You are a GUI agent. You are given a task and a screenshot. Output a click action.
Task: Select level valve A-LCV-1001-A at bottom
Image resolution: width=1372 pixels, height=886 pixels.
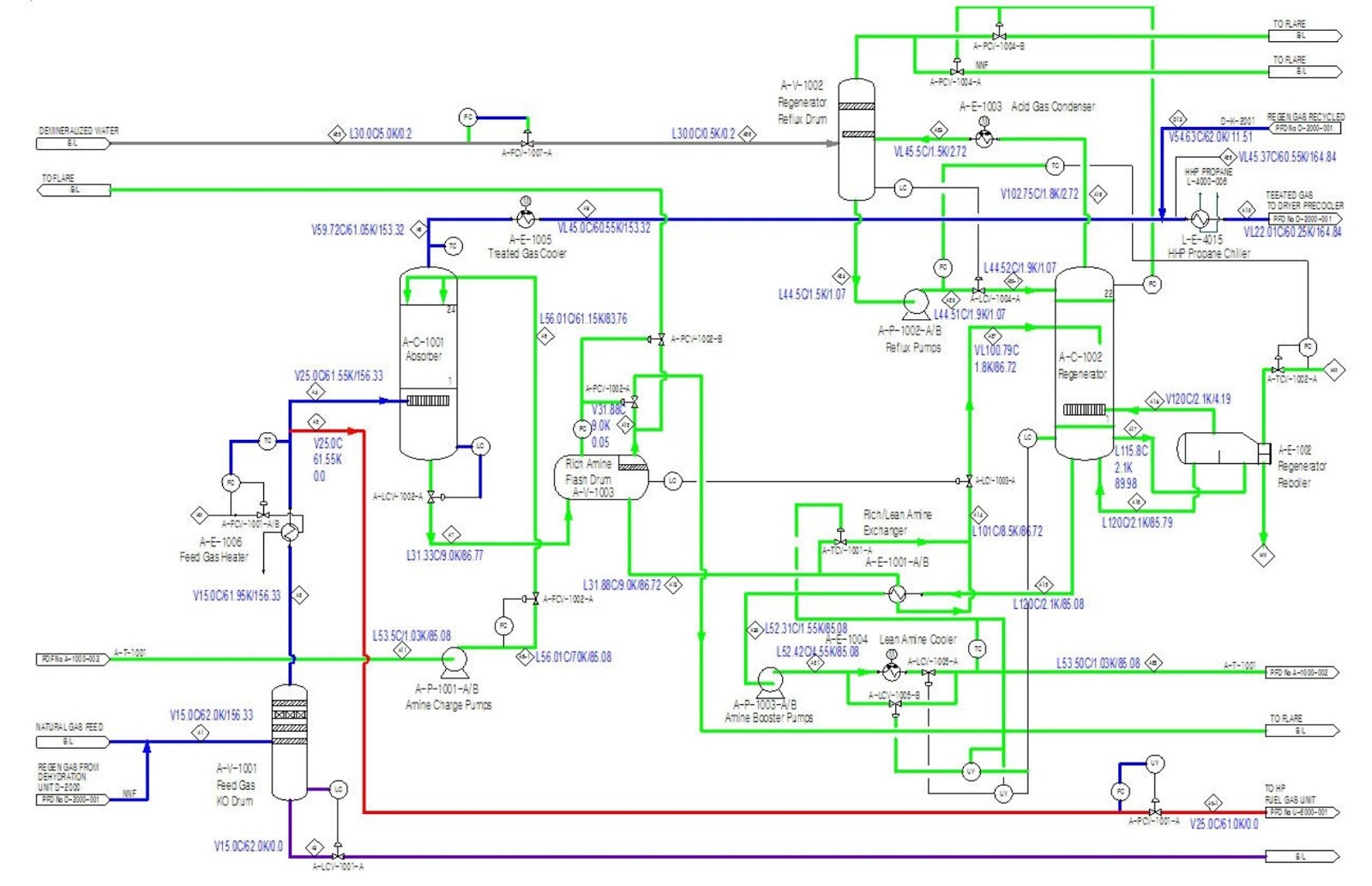tap(338, 853)
